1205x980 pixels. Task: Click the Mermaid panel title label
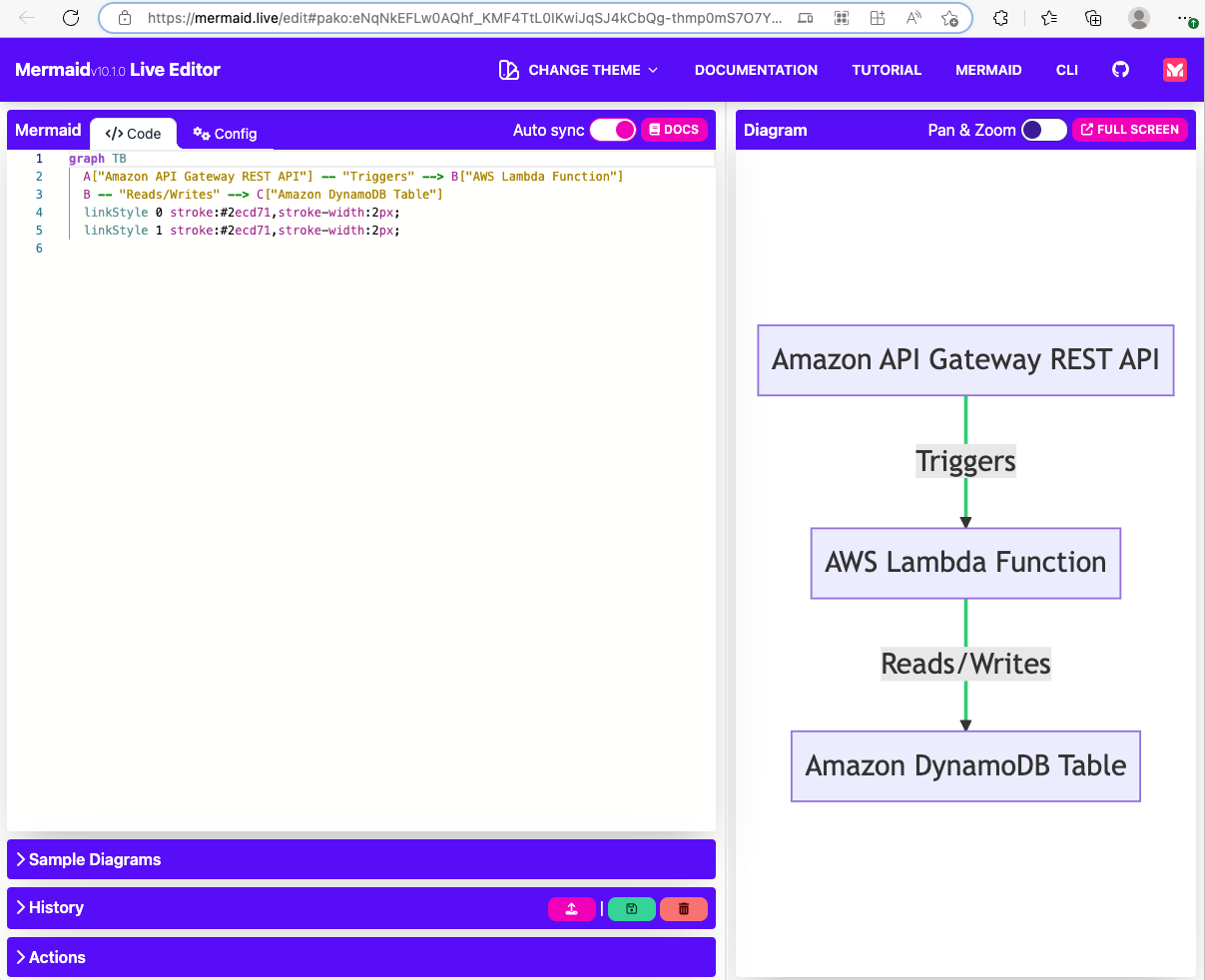[x=48, y=130]
